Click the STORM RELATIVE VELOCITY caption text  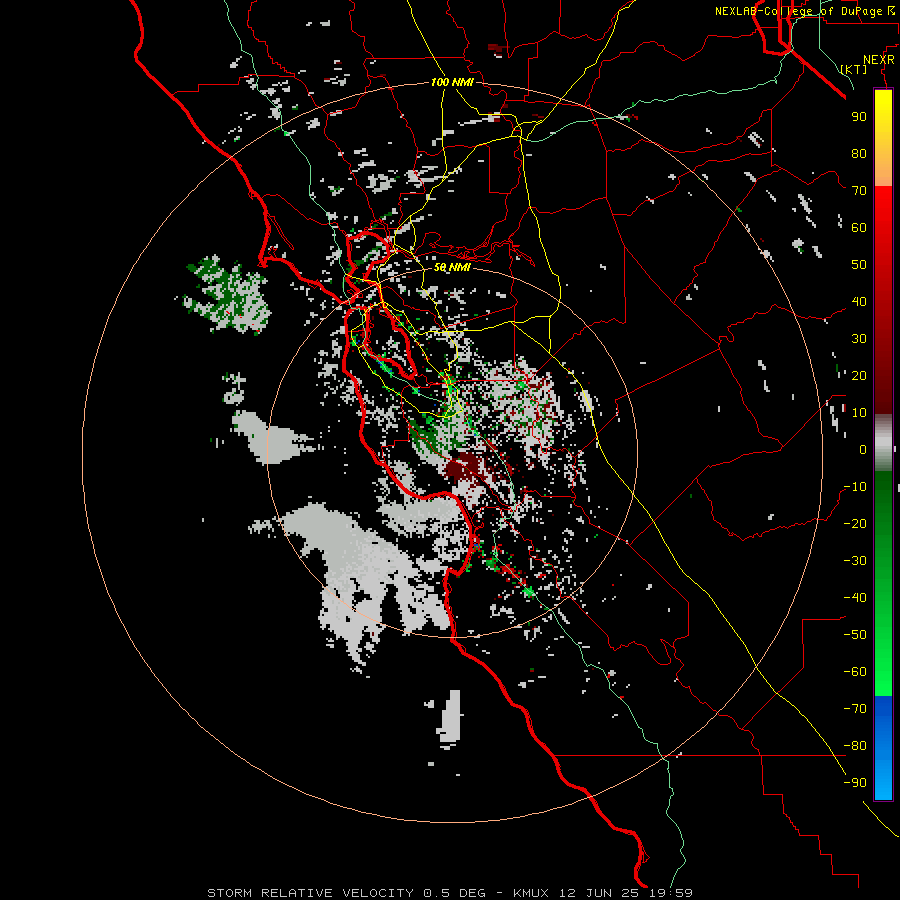point(310,893)
